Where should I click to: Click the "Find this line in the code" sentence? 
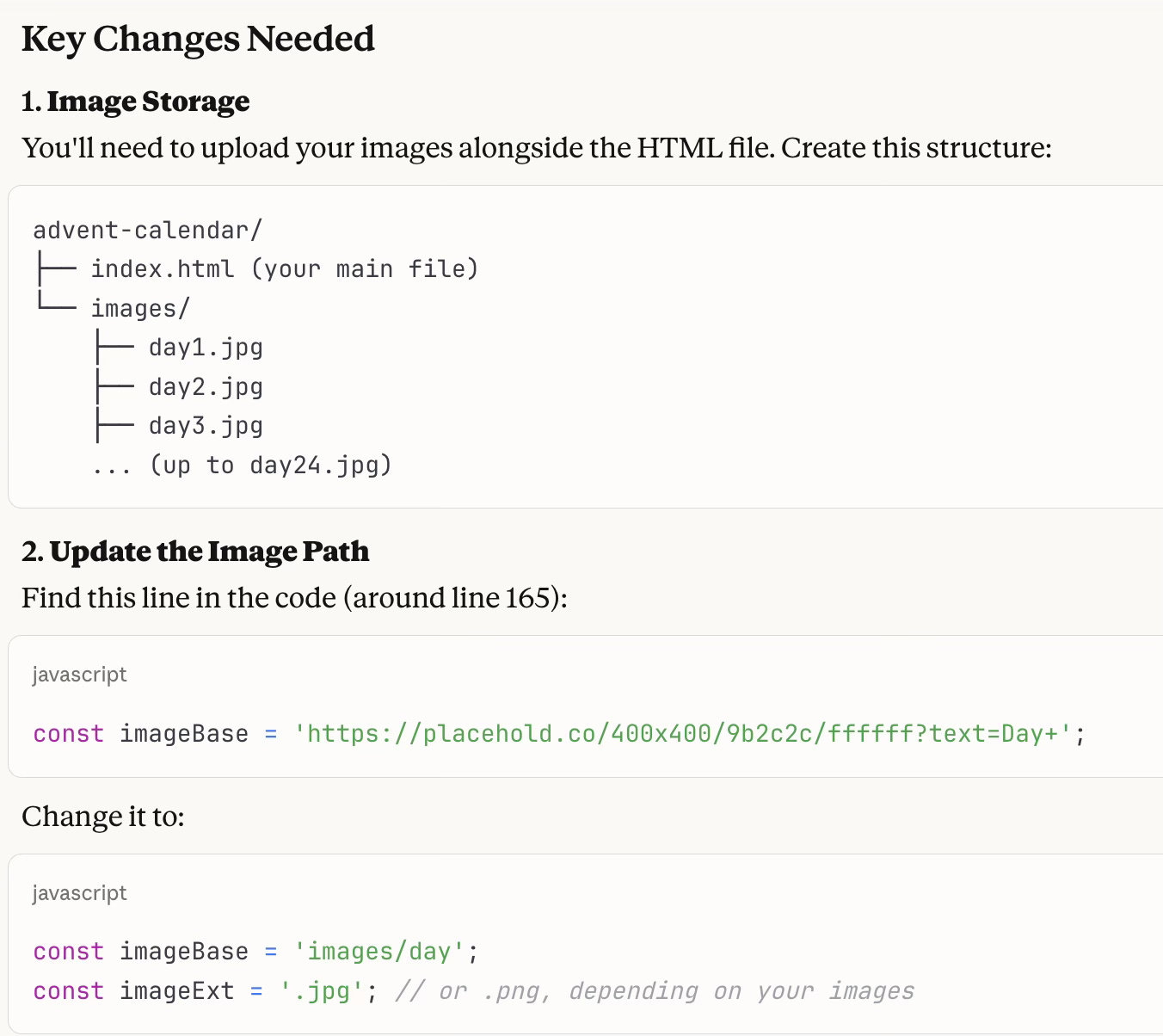pyautogui.click(x=294, y=597)
